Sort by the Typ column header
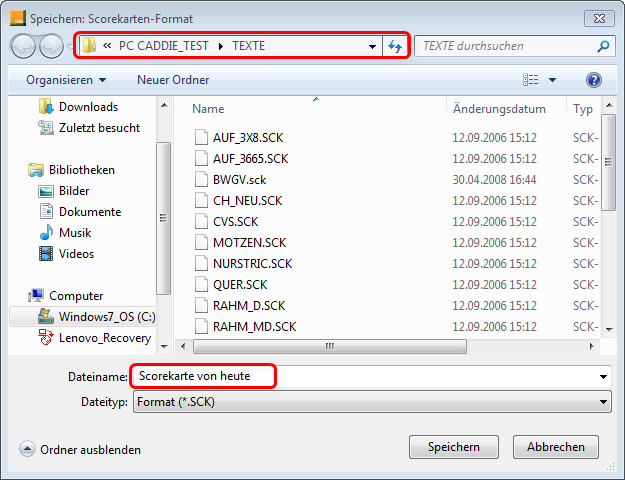 pyautogui.click(x=583, y=109)
